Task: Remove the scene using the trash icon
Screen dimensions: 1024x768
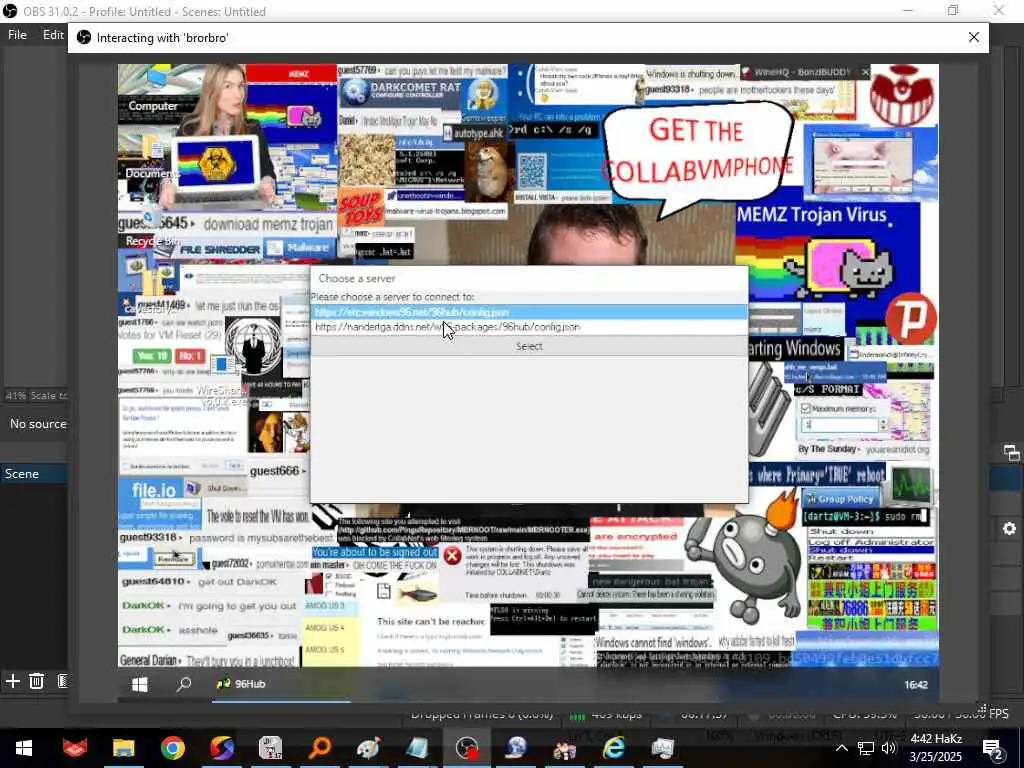Action: (x=37, y=681)
